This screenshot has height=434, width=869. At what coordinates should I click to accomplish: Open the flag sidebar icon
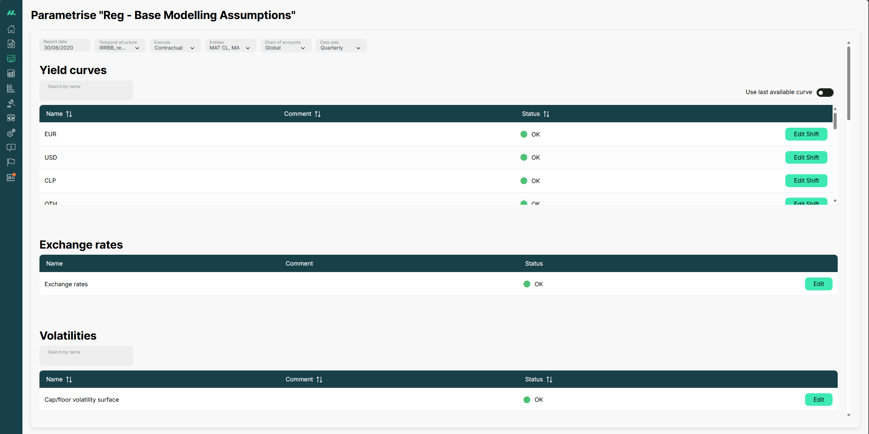11,162
